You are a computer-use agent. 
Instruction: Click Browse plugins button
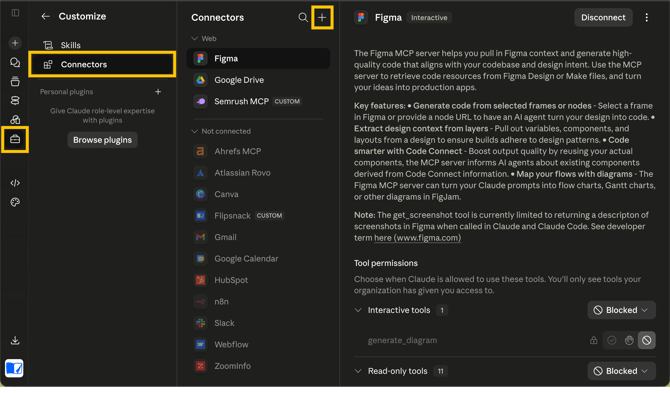(102, 140)
